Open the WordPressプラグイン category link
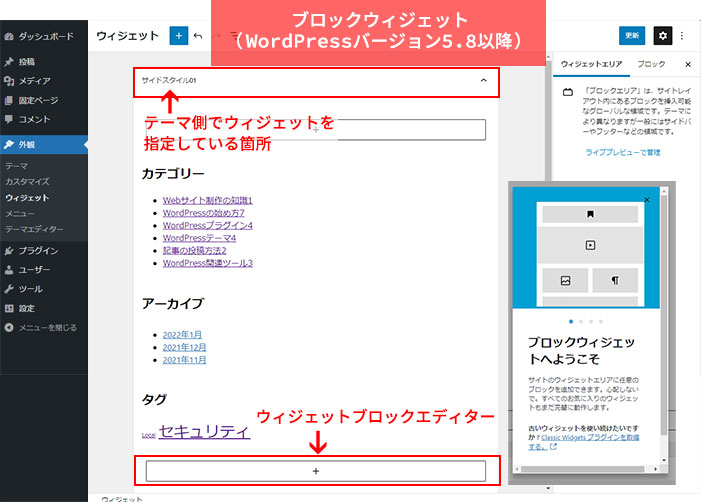This screenshot has width=701, height=502. [207, 225]
